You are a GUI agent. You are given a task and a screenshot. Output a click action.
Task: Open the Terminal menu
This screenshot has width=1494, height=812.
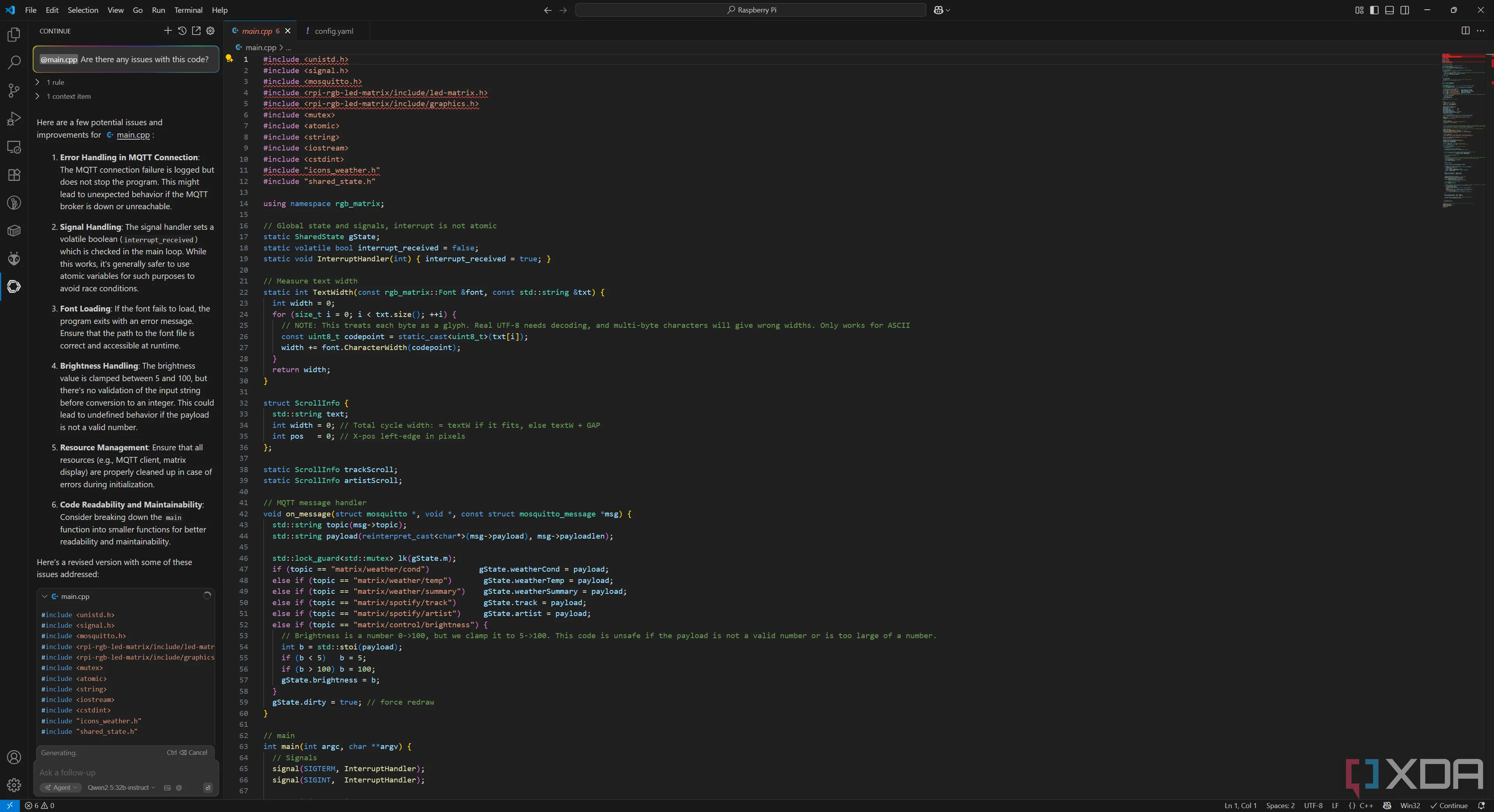[x=188, y=10]
